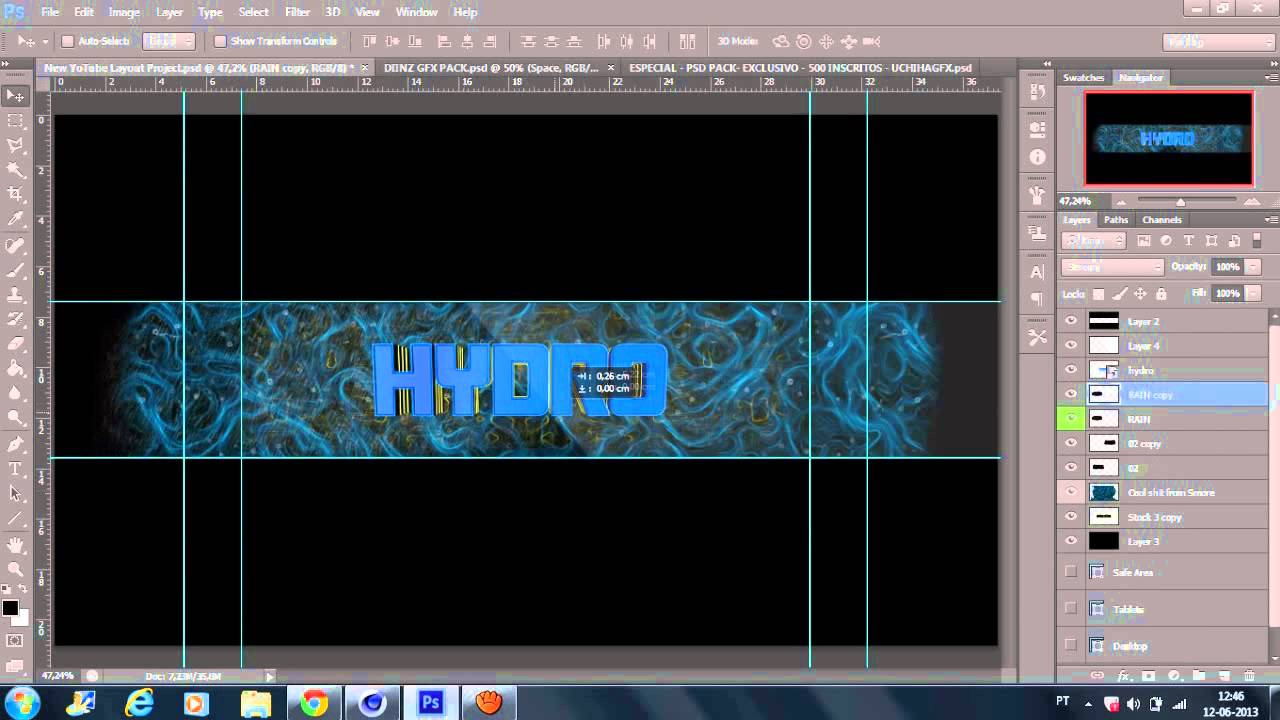Select the Eyedropper tool
The image size is (1280, 720).
pos(15,219)
